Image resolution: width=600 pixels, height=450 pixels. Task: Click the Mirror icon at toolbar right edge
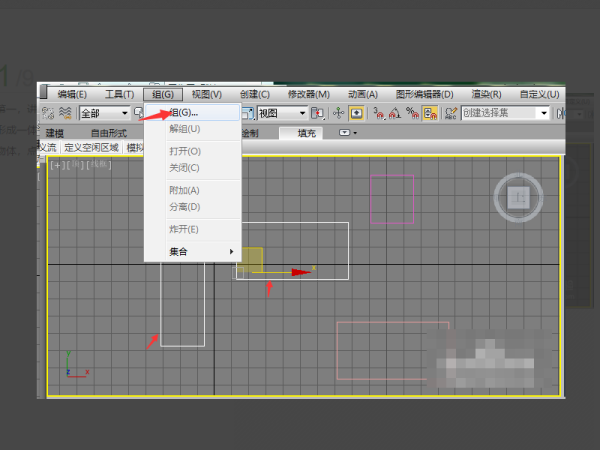point(561,113)
